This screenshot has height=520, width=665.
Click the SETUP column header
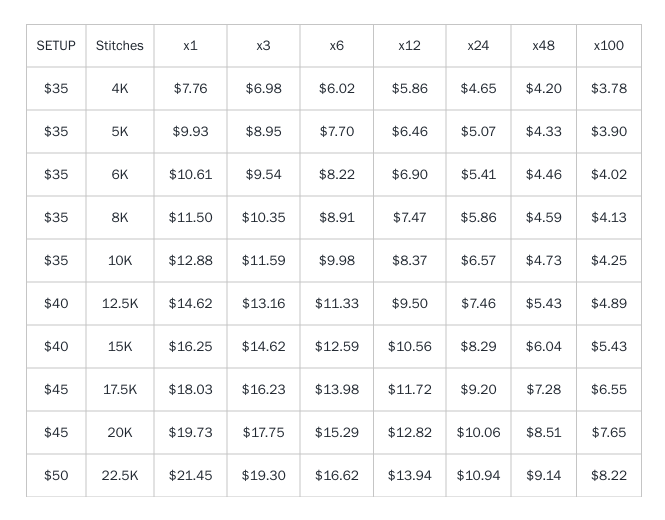pyautogui.click(x=56, y=45)
